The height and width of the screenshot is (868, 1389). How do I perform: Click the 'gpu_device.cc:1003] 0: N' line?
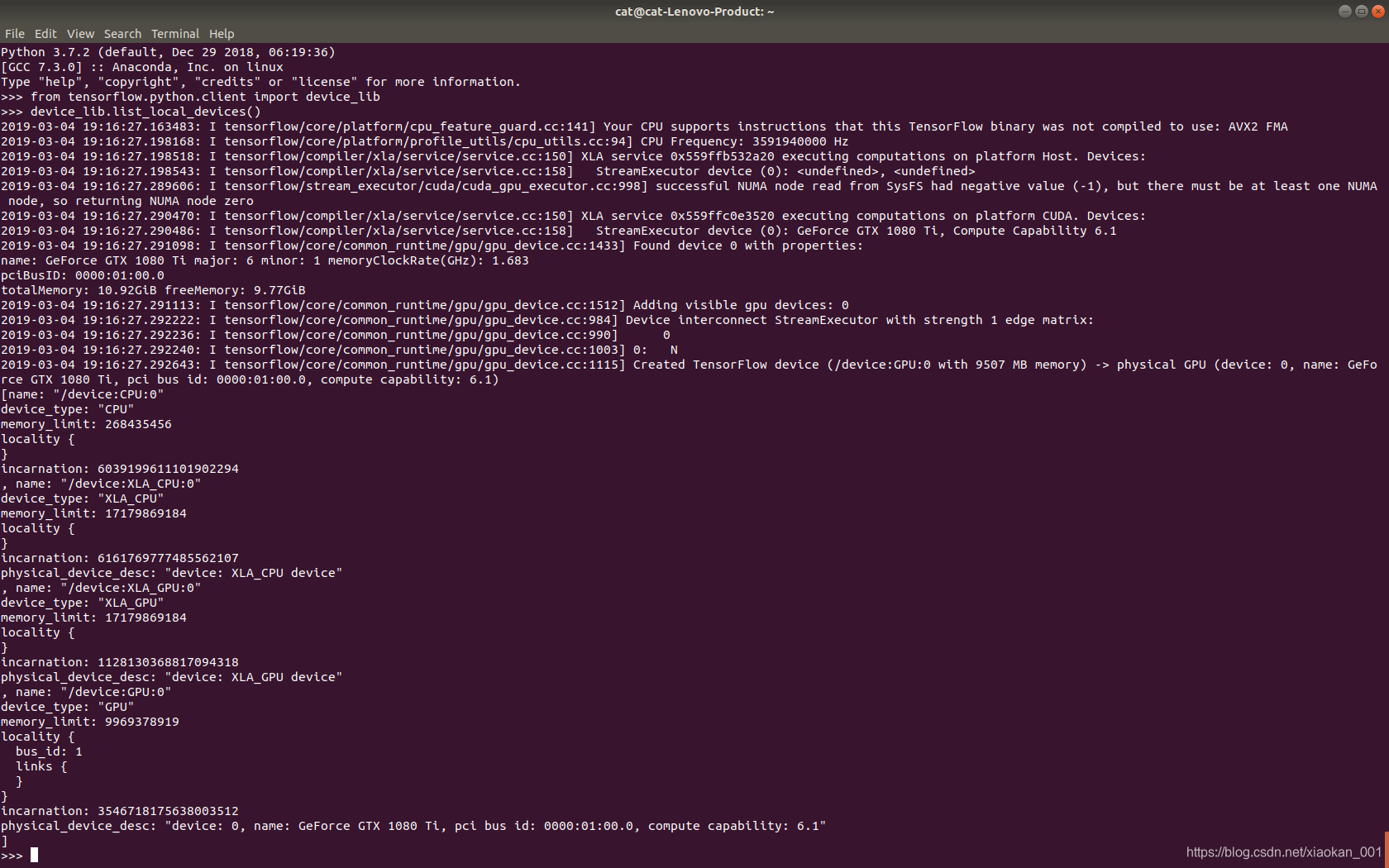click(339, 350)
